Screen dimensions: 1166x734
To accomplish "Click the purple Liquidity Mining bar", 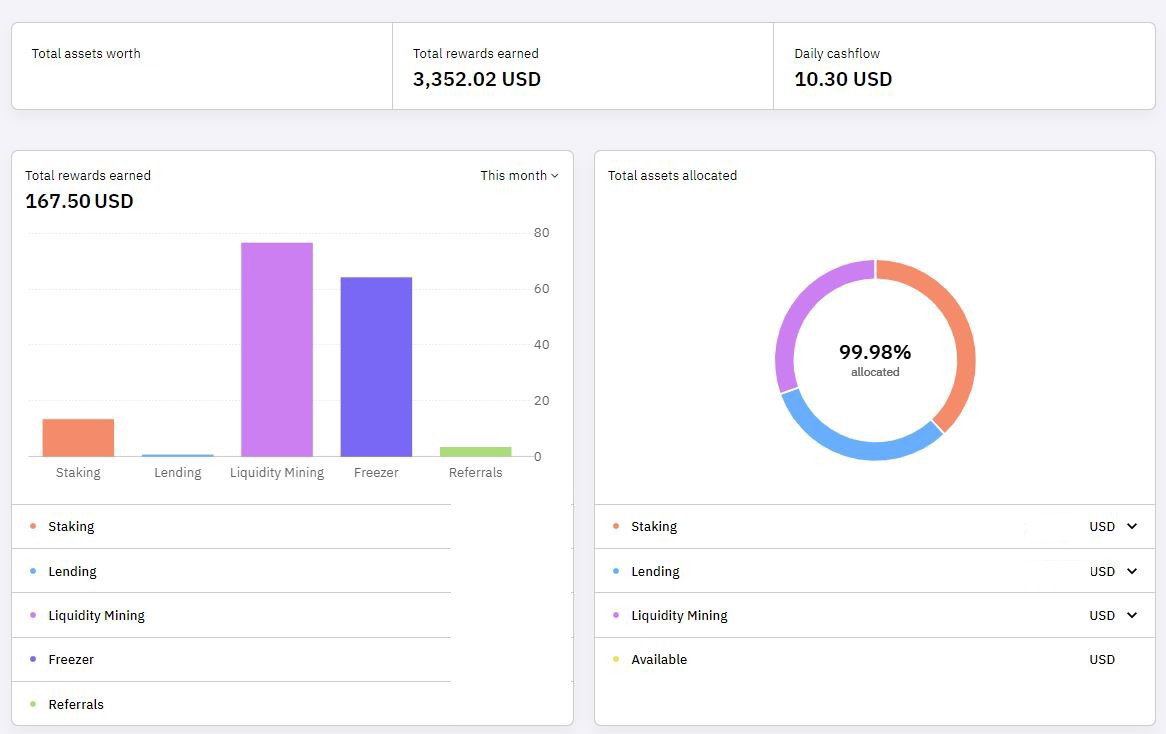I will (x=277, y=350).
